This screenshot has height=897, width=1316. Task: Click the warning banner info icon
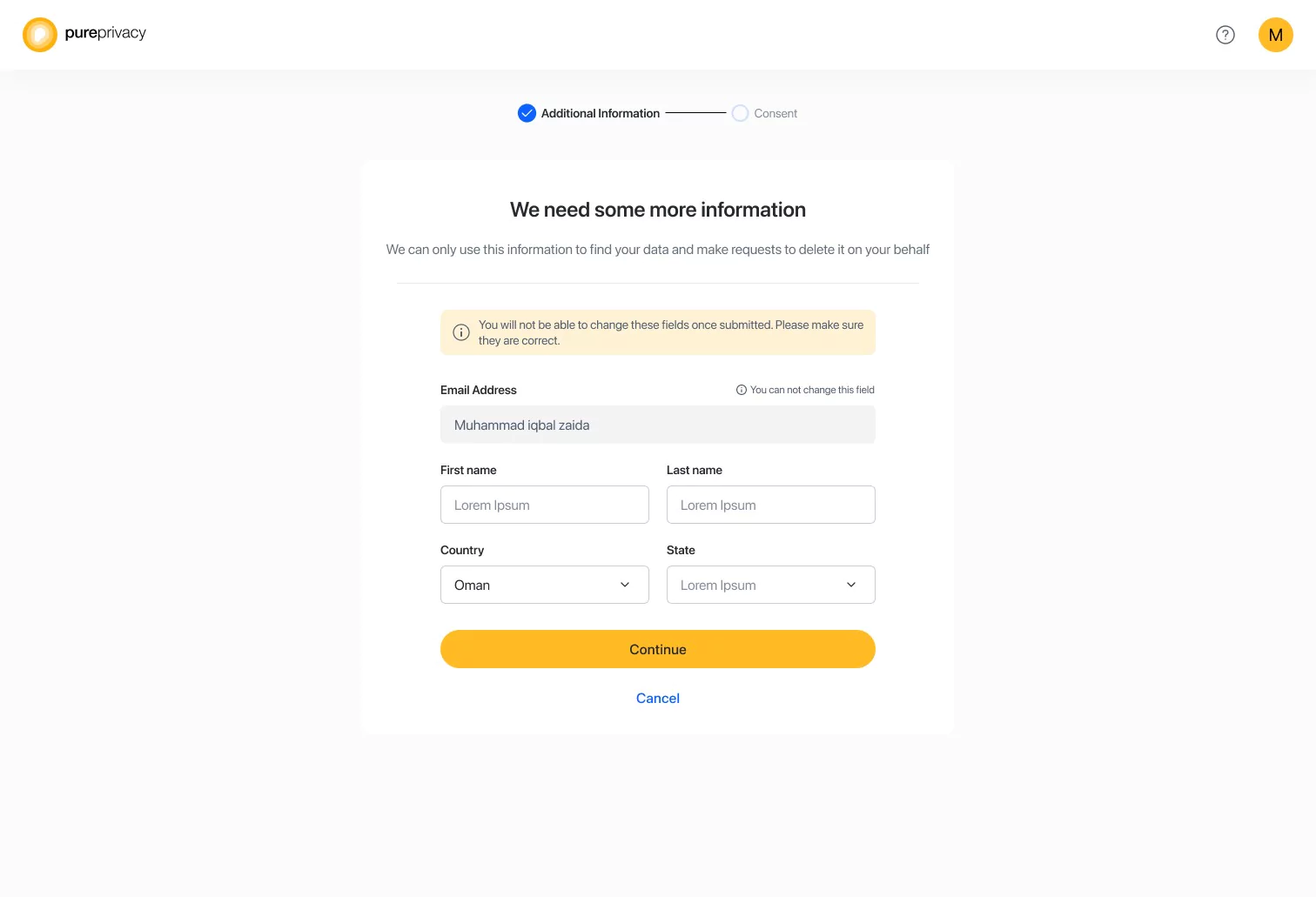point(461,332)
